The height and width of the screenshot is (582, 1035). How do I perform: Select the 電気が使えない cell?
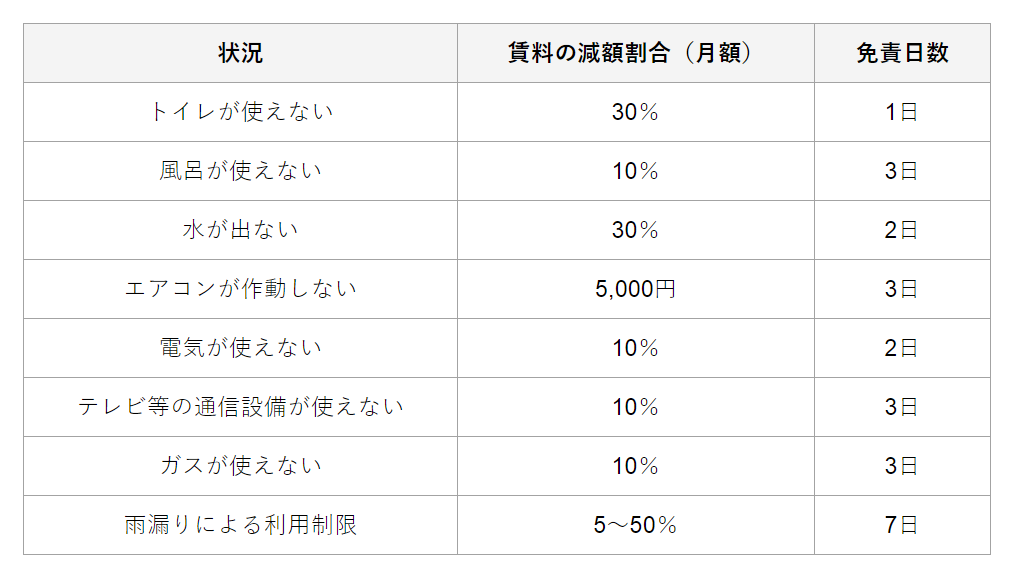point(240,348)
